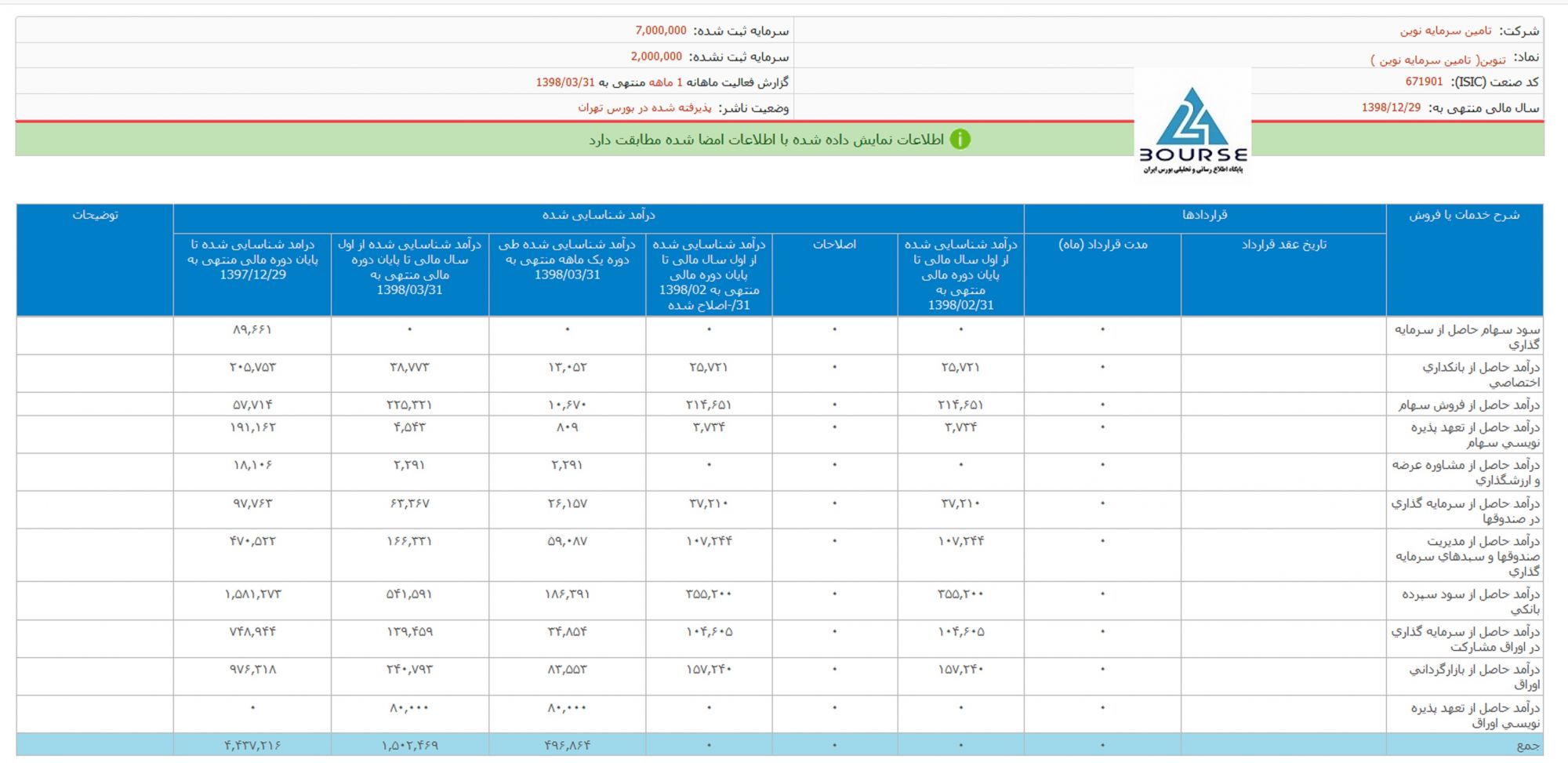Viewport: 1568px width, 763px height.
Task: Select the اصلاحات column header
Action: [x=834, y=245]
